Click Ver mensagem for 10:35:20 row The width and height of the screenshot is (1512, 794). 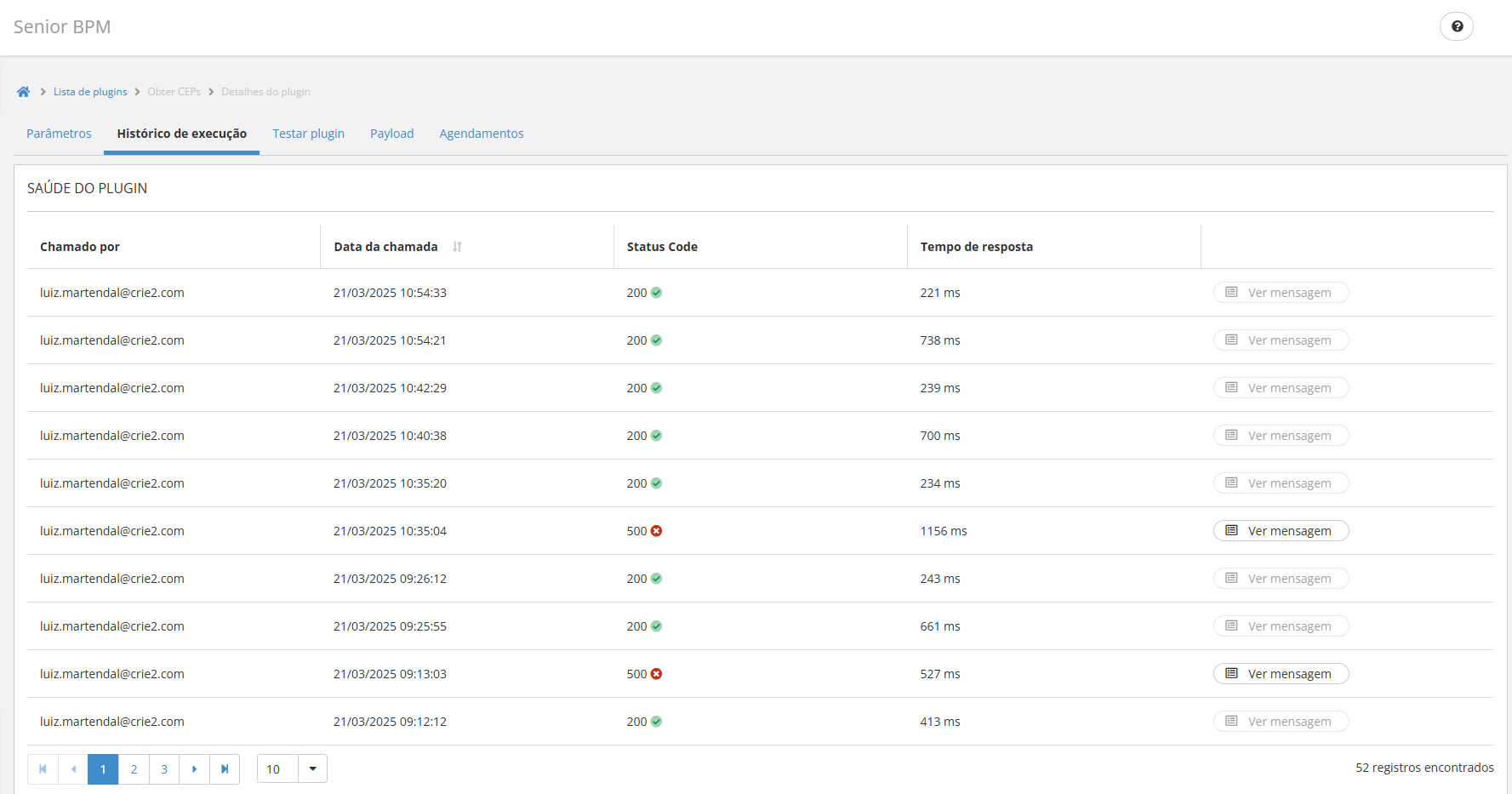point(1281,483)
